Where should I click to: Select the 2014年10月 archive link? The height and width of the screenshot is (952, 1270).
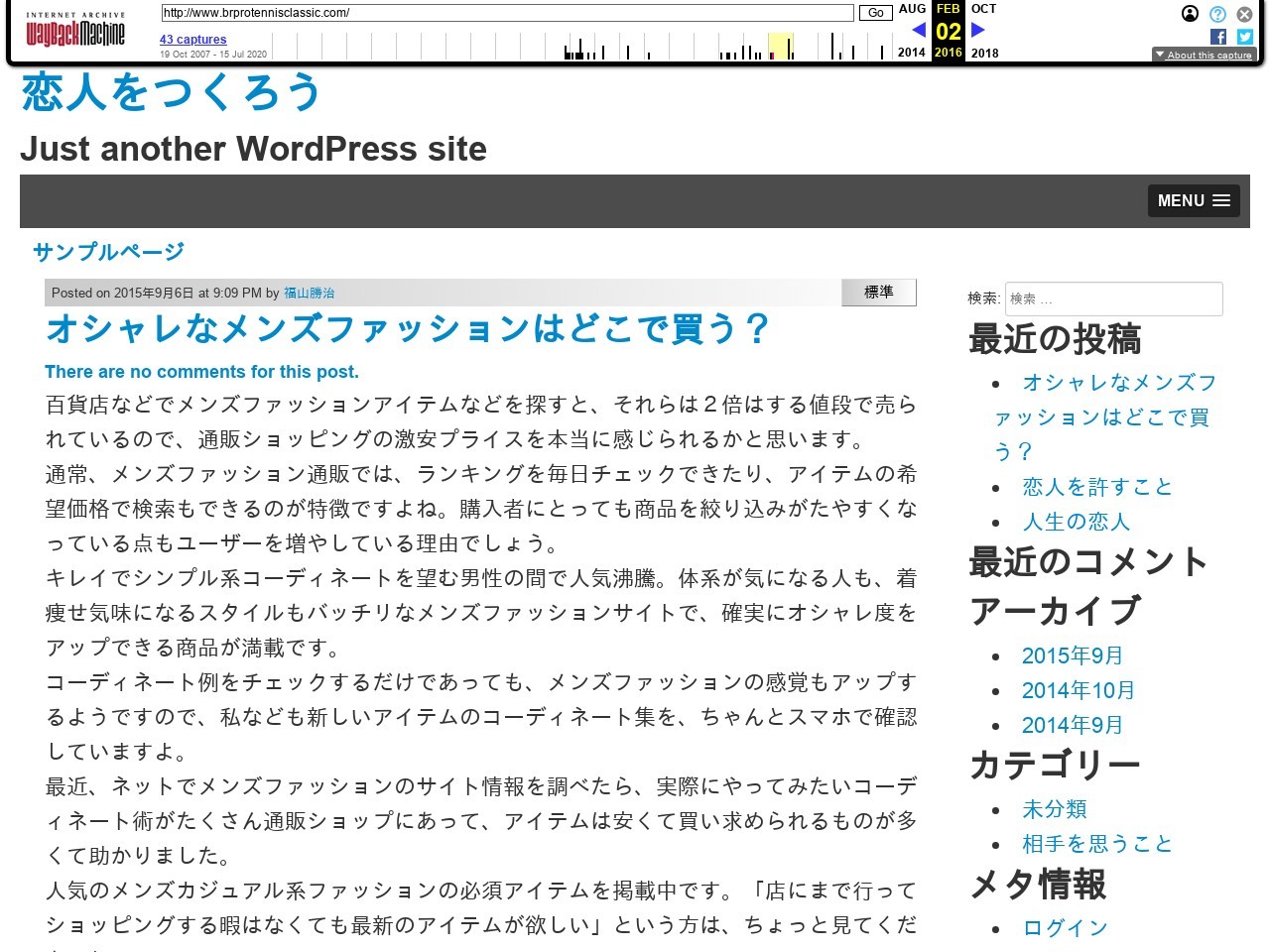(1078, 690)
